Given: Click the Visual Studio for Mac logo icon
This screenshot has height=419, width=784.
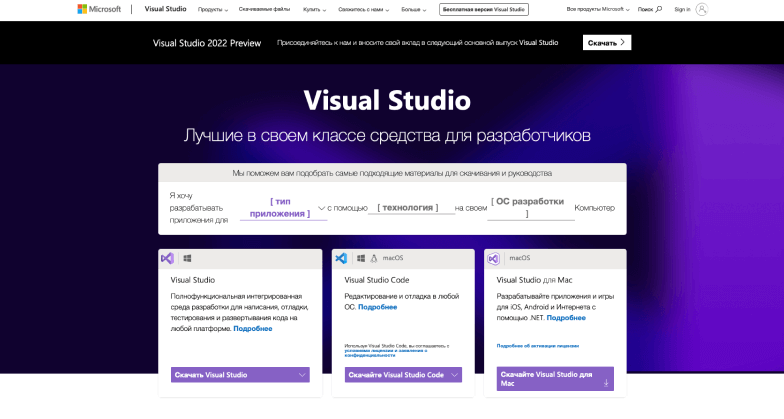Looking at the screenshot, I should (494, 258).
